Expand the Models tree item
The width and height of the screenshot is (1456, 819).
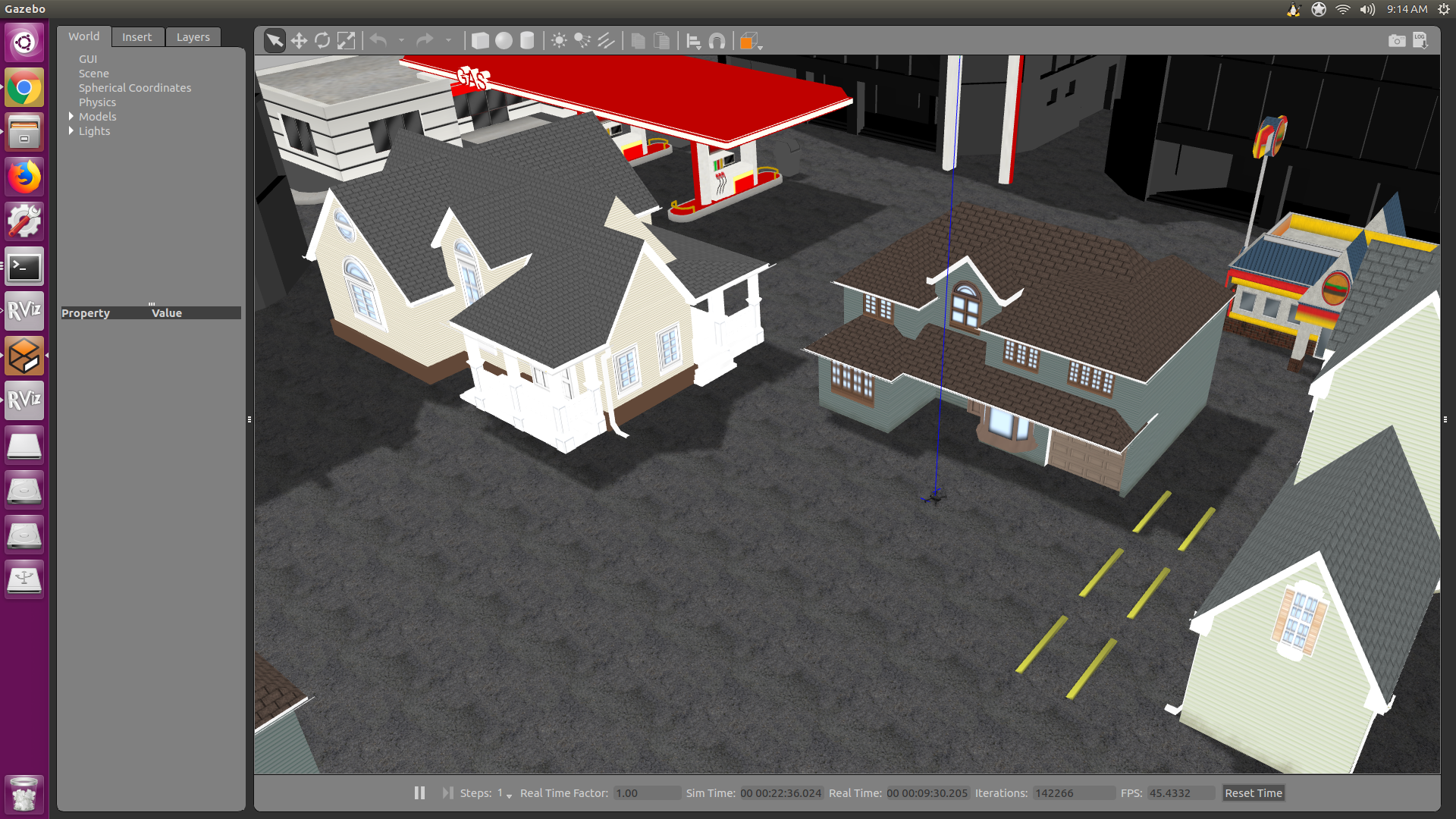coord(71,116)
